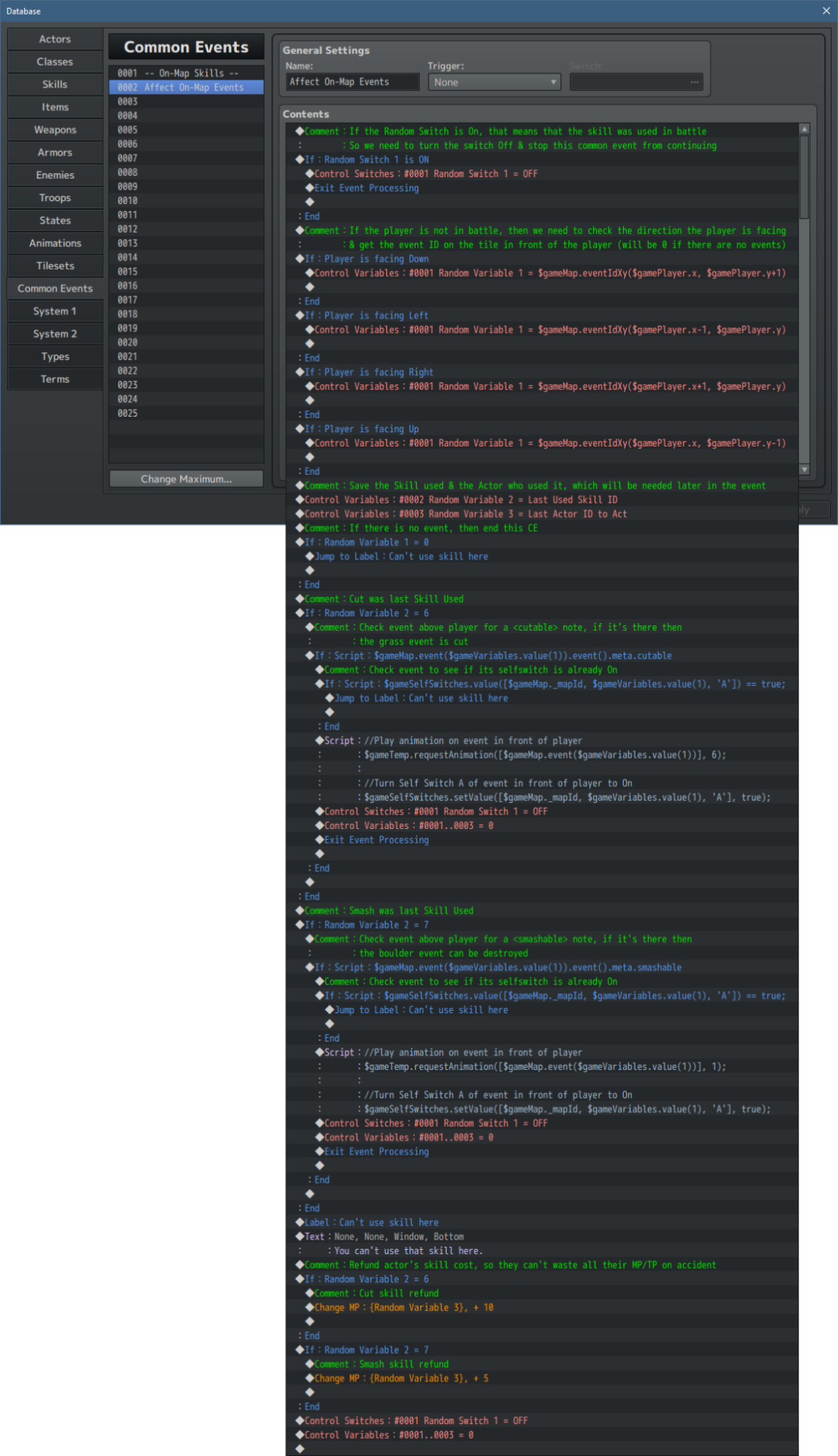Close the Database window
The width and height of the screenshot is (838, 1456).
[826, 11]
